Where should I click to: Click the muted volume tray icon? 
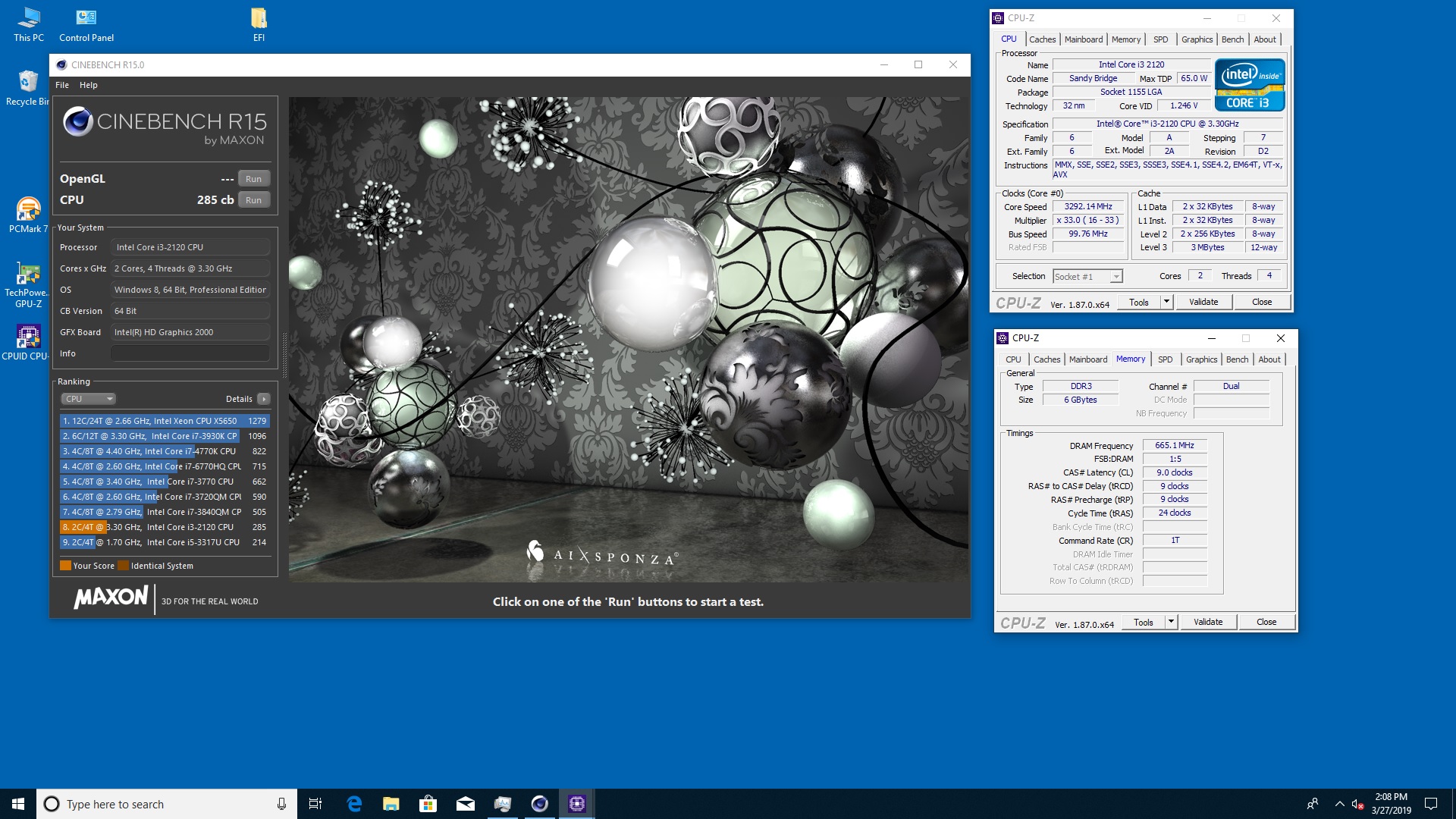pos(1357,804)
